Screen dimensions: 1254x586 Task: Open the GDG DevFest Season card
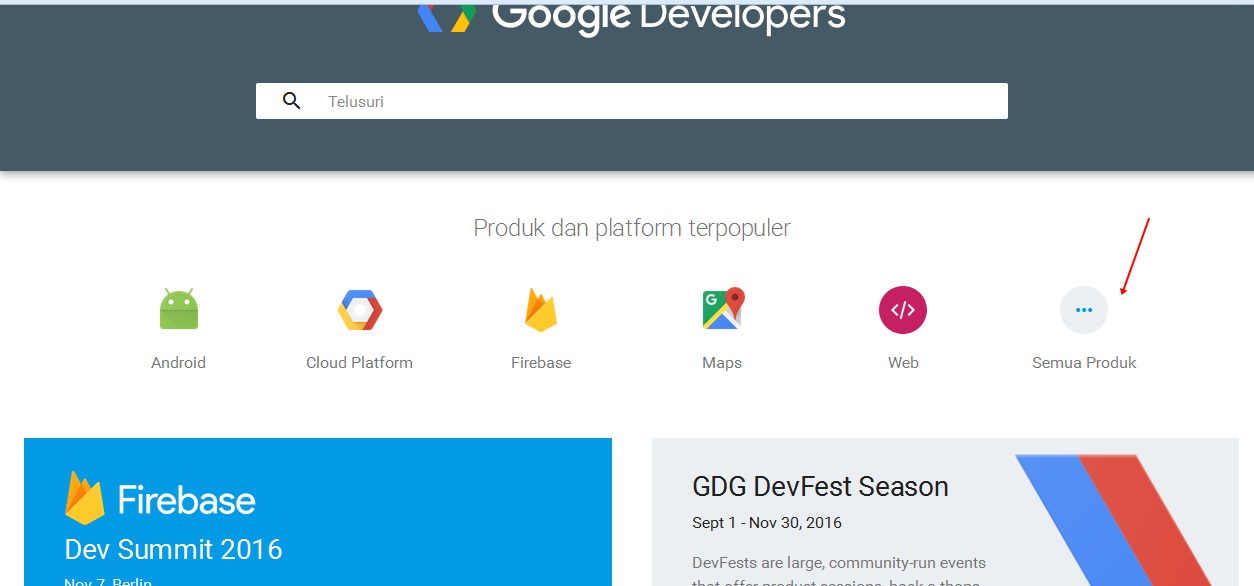[945, 512]
